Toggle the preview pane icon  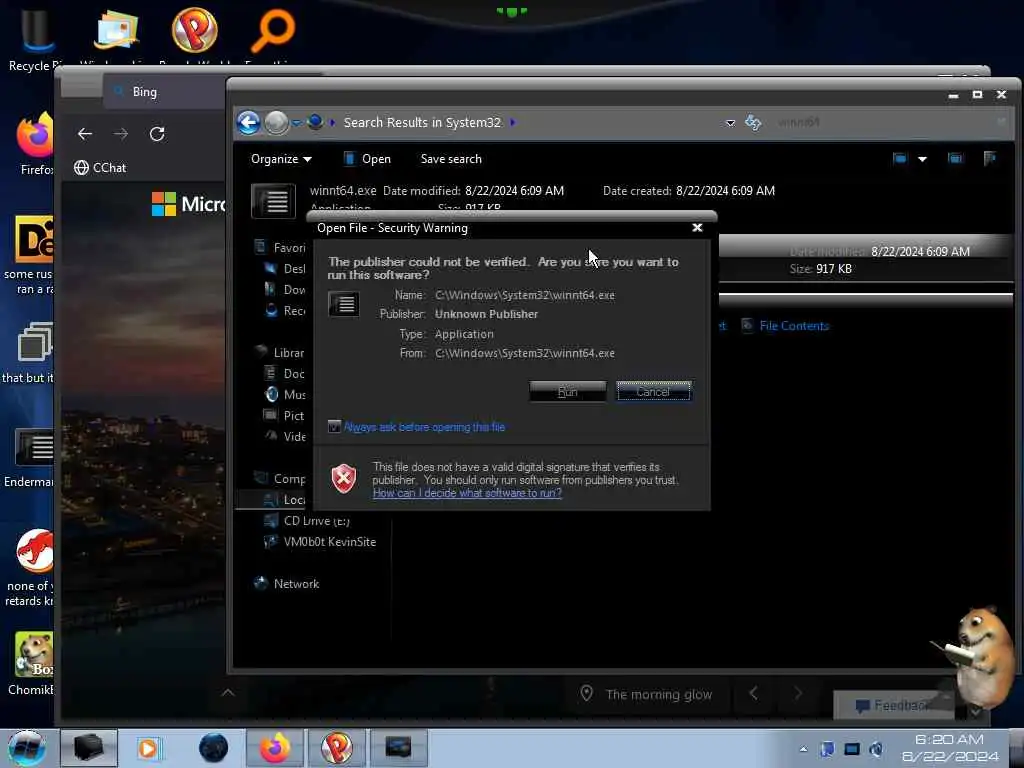(955, 158)
